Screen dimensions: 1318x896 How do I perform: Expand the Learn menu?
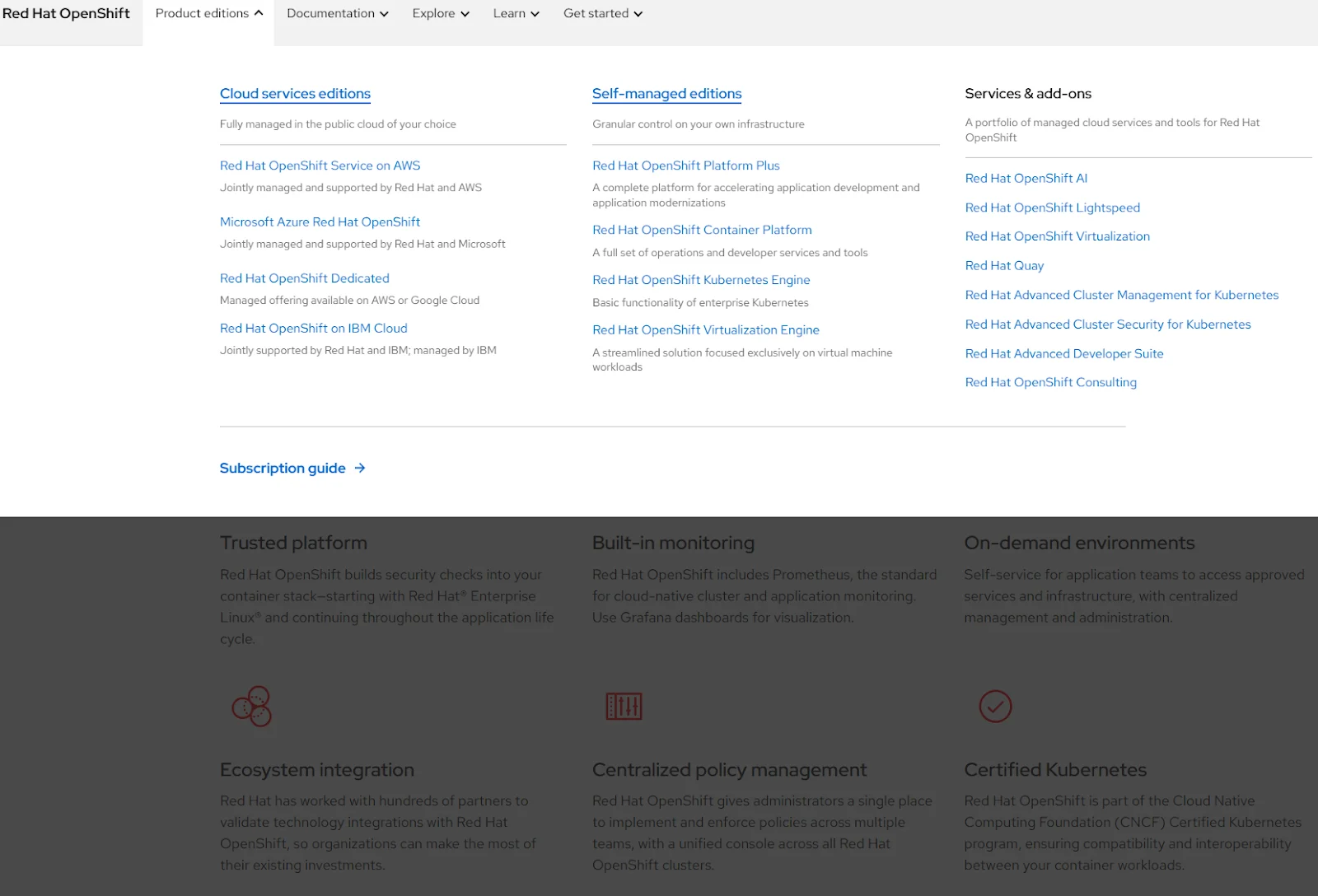tap(516, 14)
